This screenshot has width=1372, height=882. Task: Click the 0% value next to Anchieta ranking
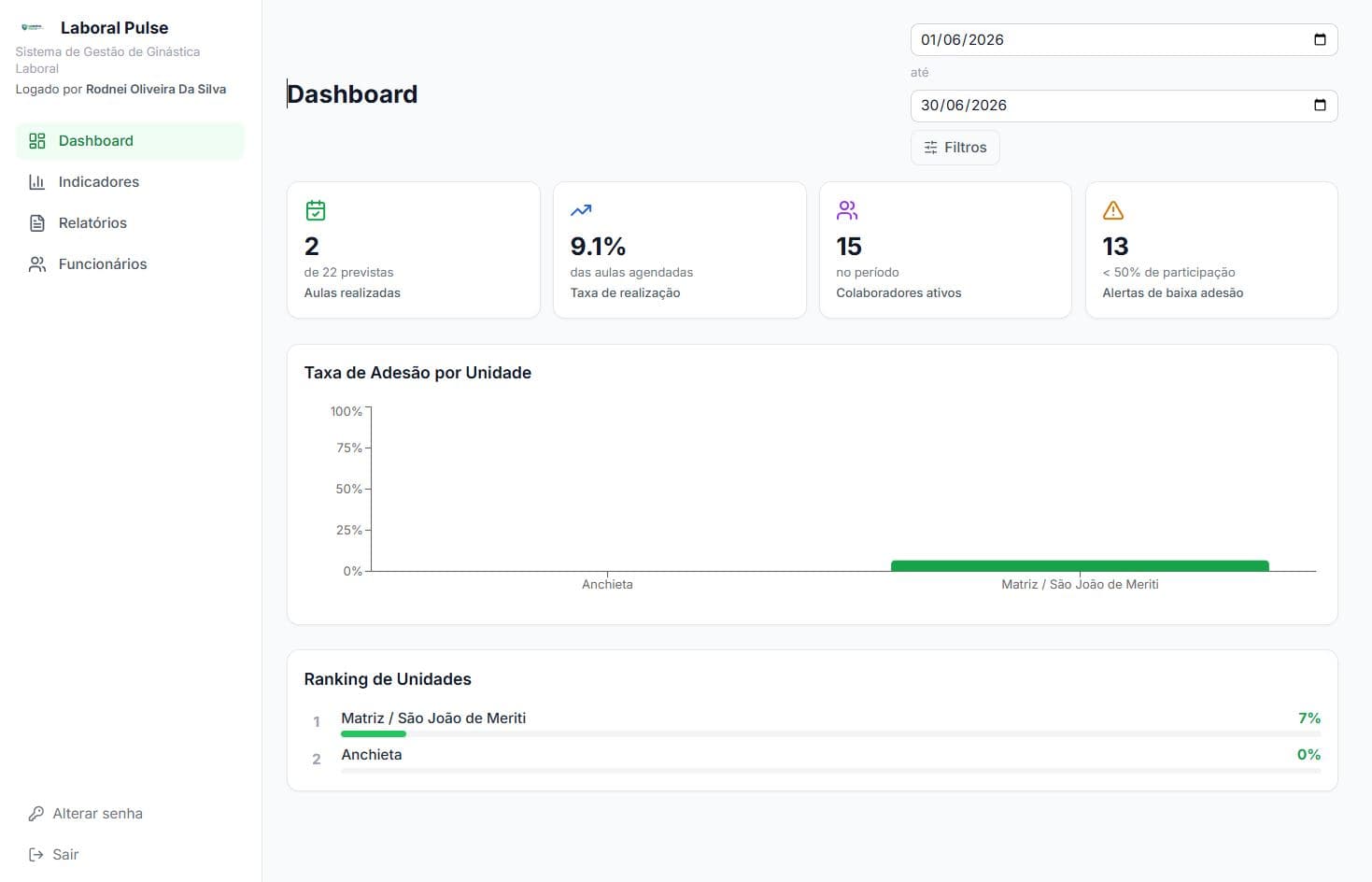(x=1308, y=755)
